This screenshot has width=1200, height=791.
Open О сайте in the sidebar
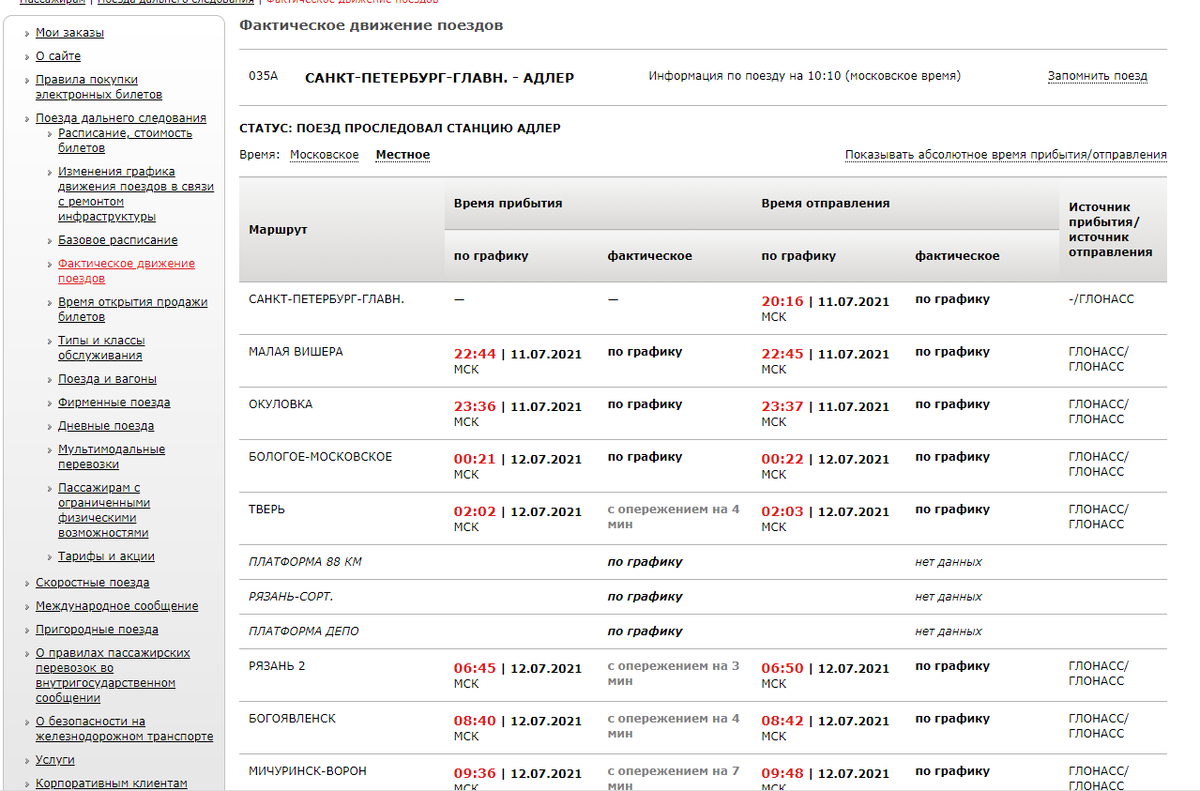[x=58, y=56]
